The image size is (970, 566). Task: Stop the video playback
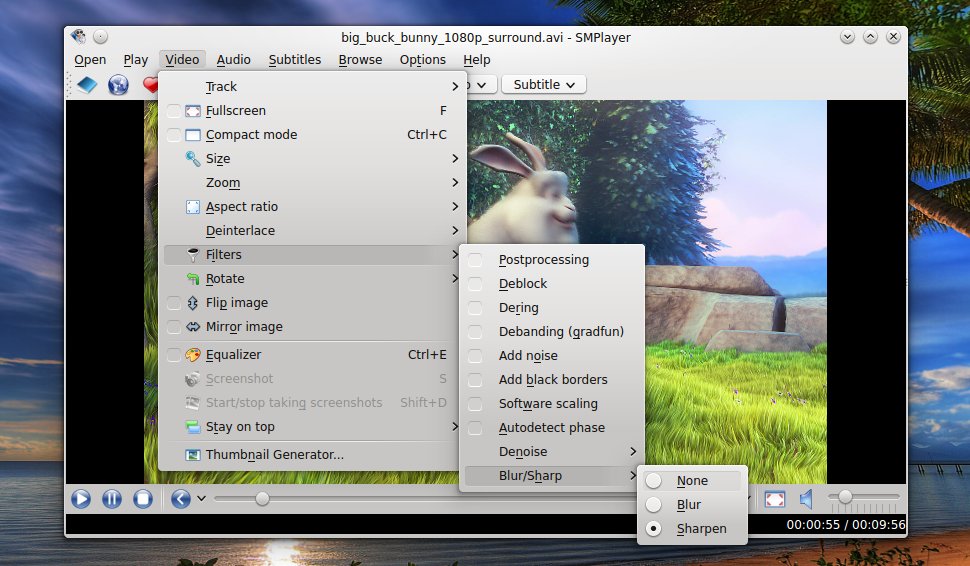click(143, 499)
